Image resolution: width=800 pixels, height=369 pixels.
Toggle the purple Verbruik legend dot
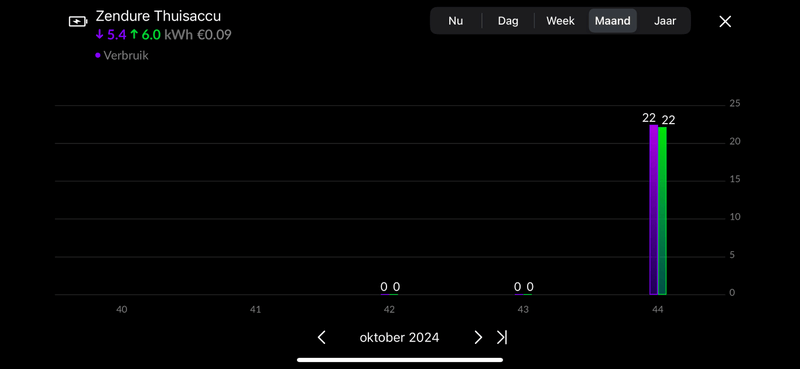pyautogui.click(x=97, y=56)
